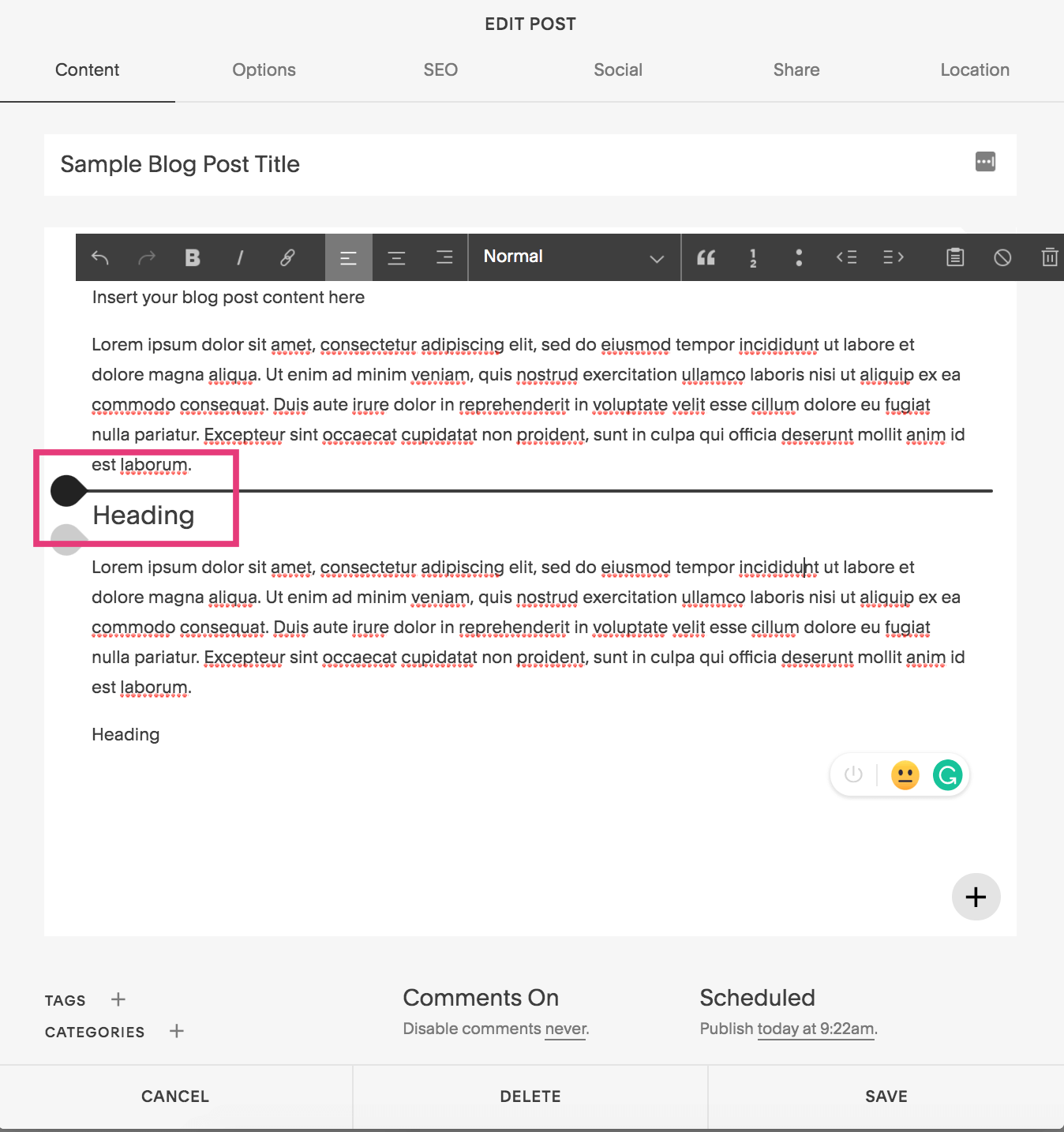The width and height of the screenshot is (1064, 1132).
Task: Clear formatting with the strikeout circle icon
Action: tap(1002, 257)
